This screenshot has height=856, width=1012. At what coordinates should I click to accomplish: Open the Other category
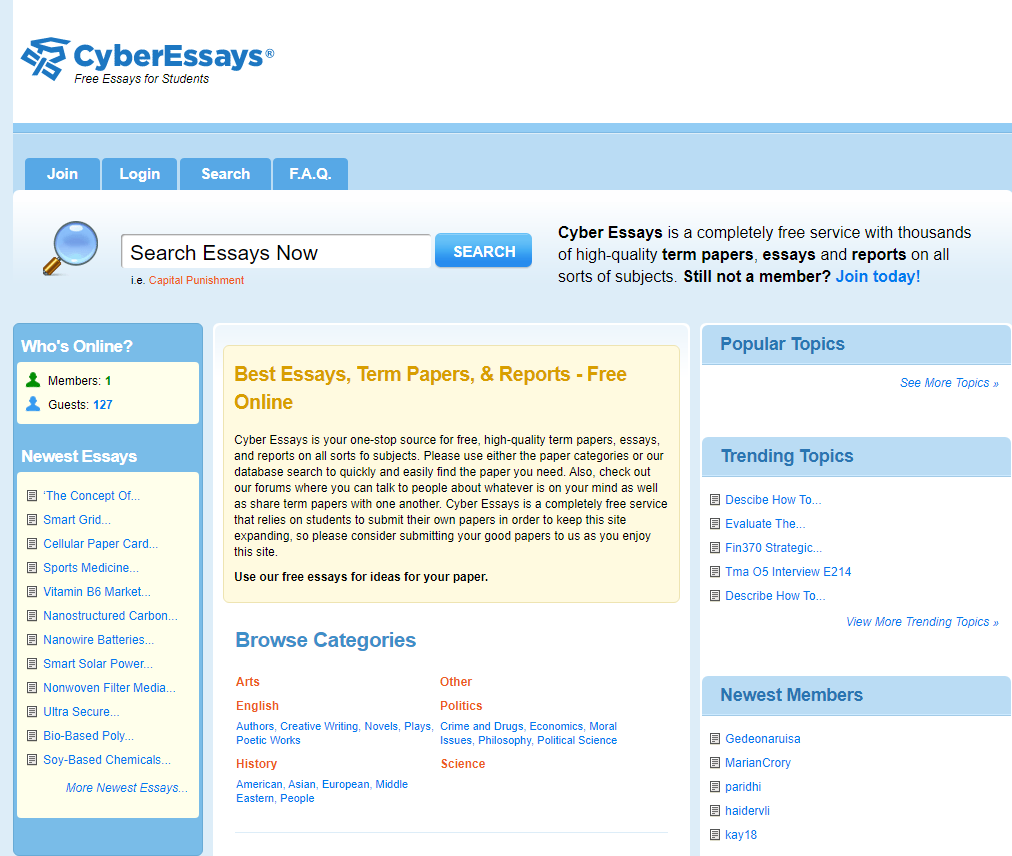tap(456, 682)
